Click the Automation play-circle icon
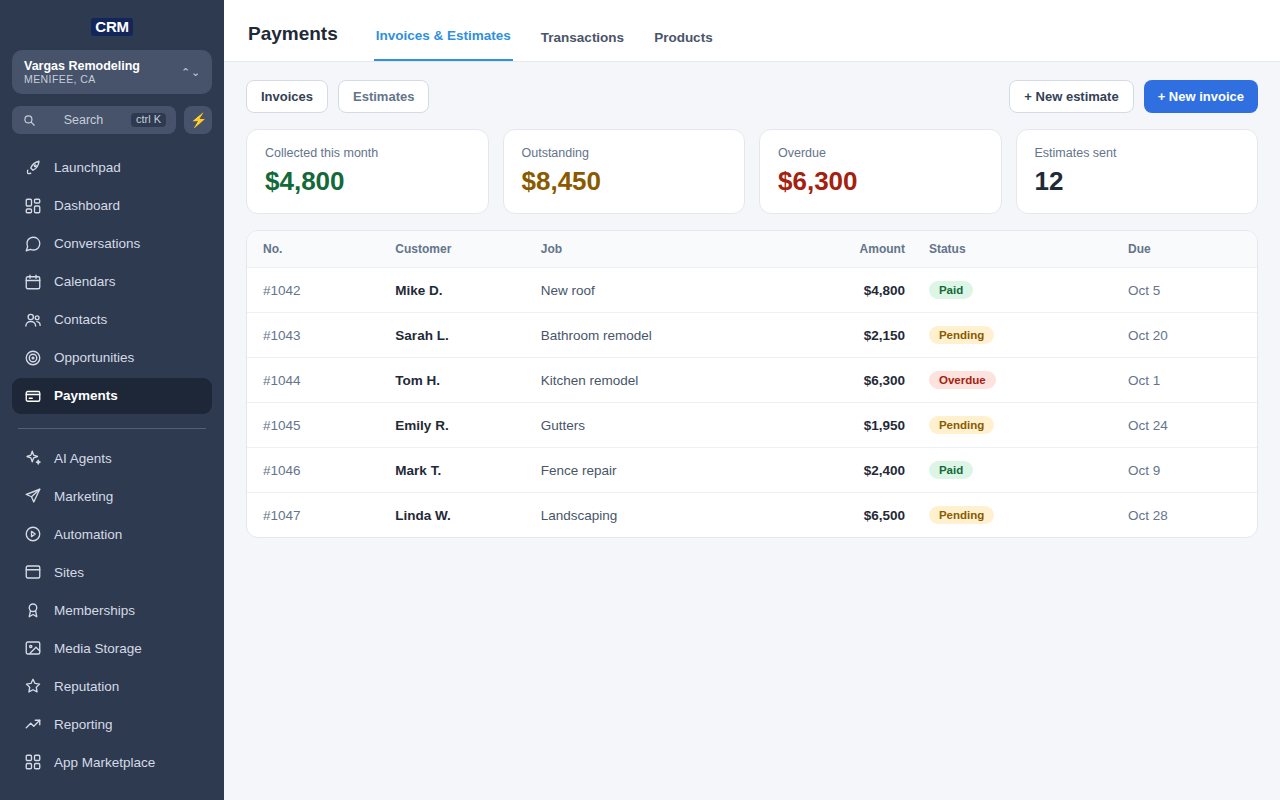Viewport: 1280px width, 800px height. click(33, 535)
